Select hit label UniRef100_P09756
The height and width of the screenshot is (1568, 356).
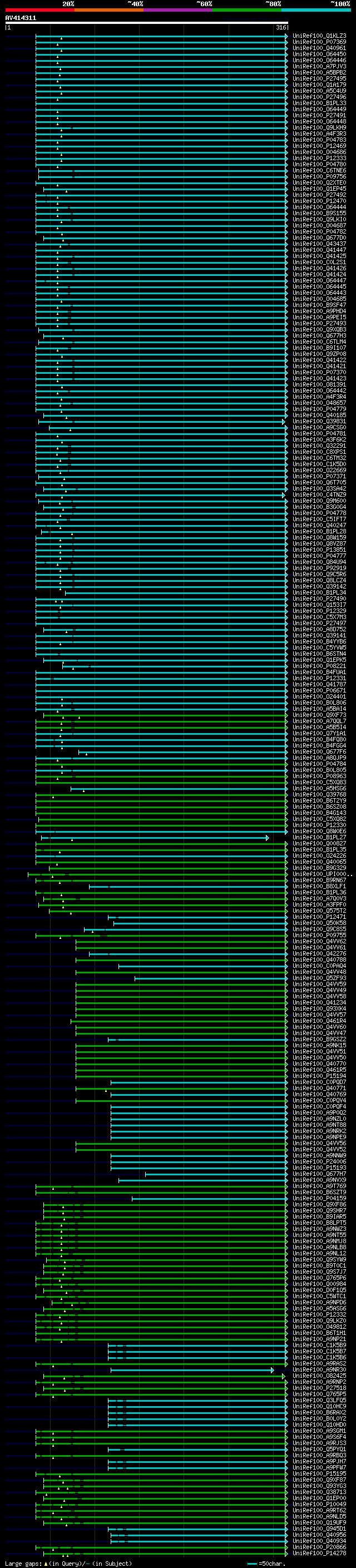point(319,176)
